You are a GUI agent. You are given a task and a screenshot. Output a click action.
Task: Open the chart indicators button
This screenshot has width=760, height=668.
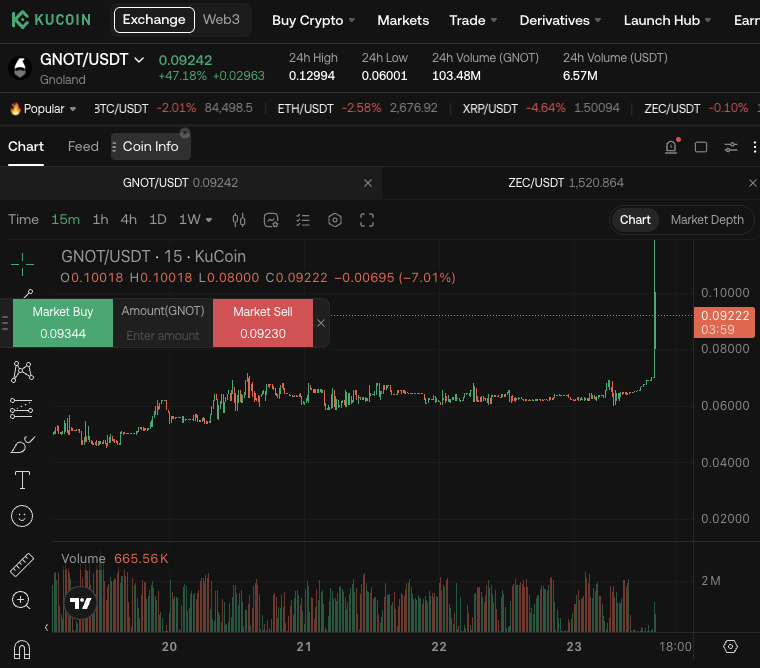(271, 220)
